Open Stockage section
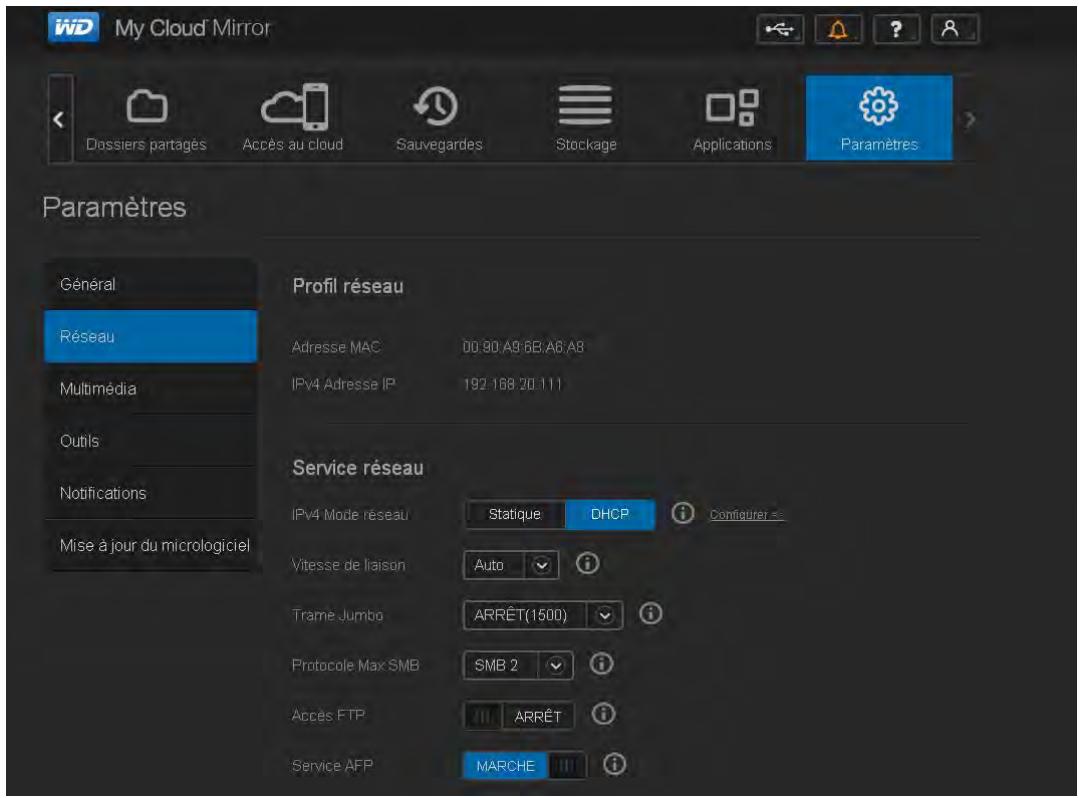Screen dimensions: 1079x798 (586, 118)
